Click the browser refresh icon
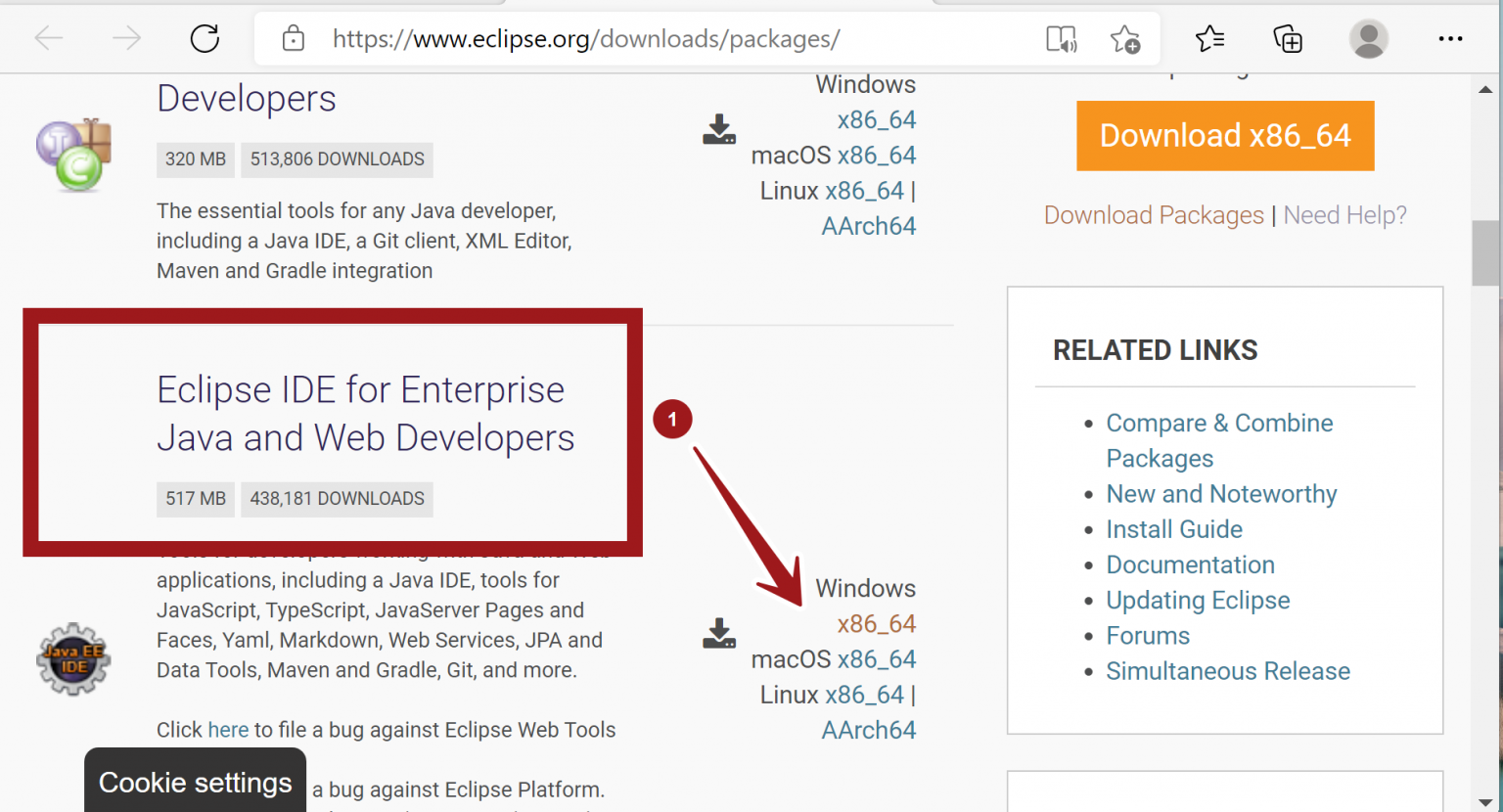 [x=205, y=39]
